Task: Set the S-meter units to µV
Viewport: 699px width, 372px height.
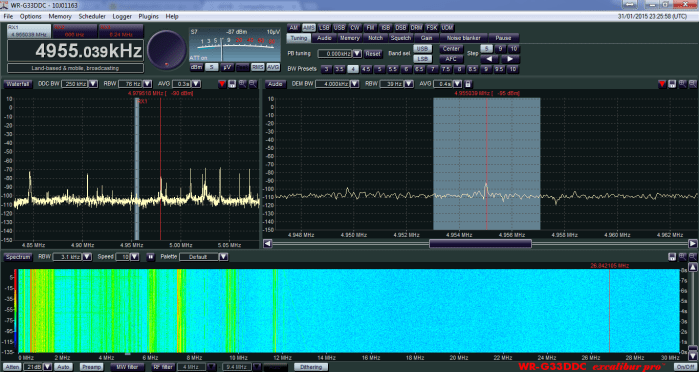Action: pyautogui.click(x=226, y=67)
